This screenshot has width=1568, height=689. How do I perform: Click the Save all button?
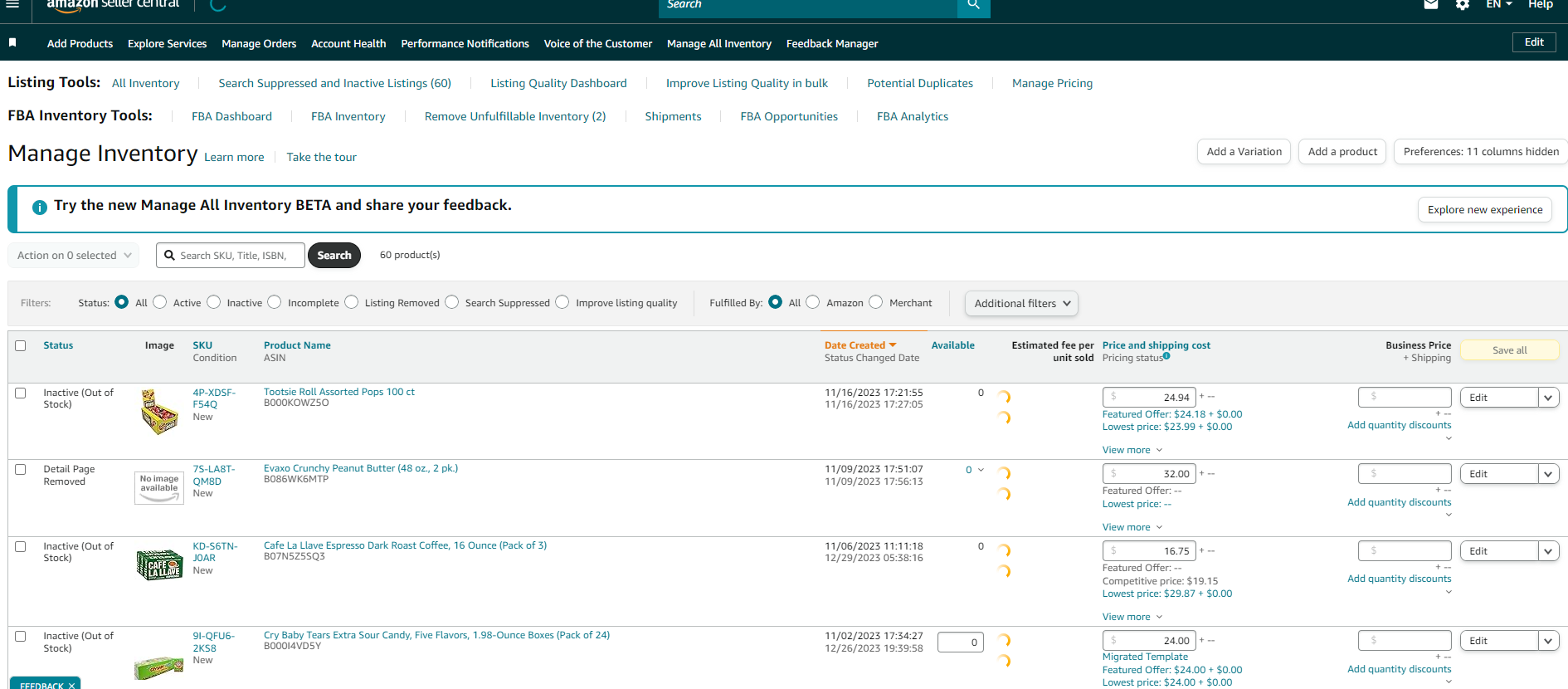pyautogui.click(x=1509, y=350)
